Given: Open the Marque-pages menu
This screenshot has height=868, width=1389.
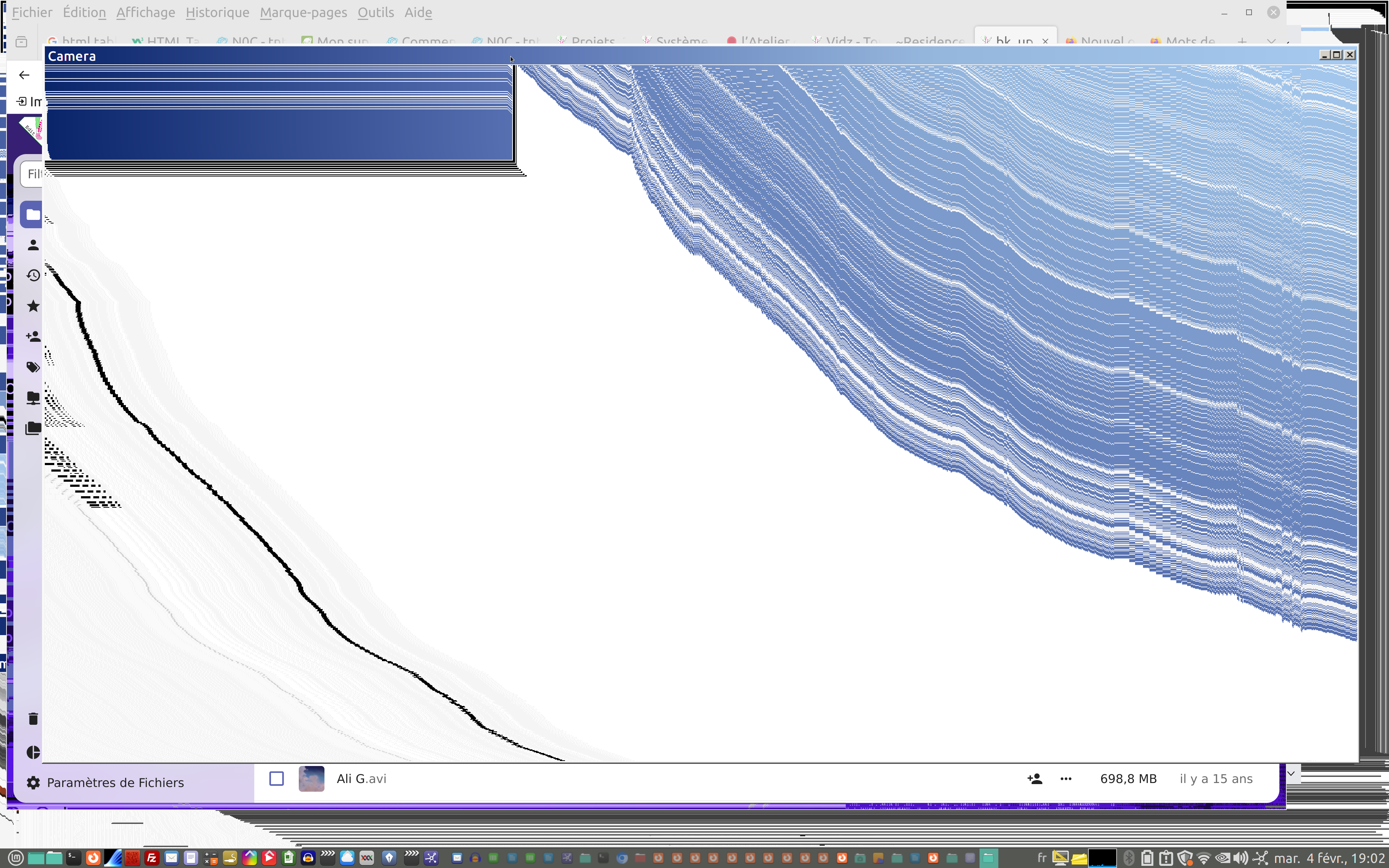Looking at the screenshot, I should tap(303, 12).
